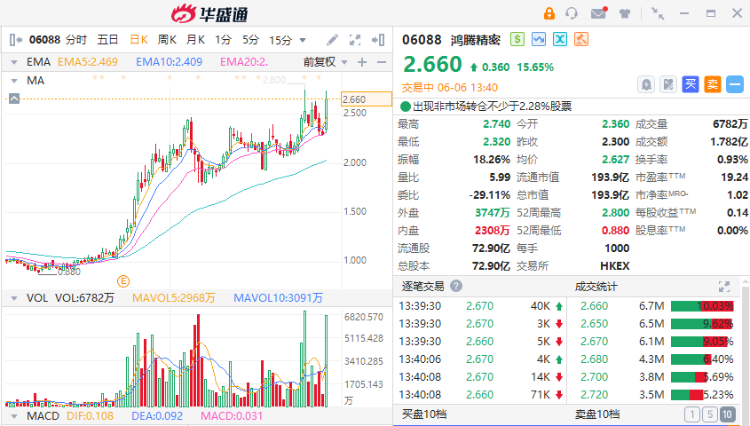Select the 5分 five-minute chart tab
The image size is (750, 426).
pos(251,40)
